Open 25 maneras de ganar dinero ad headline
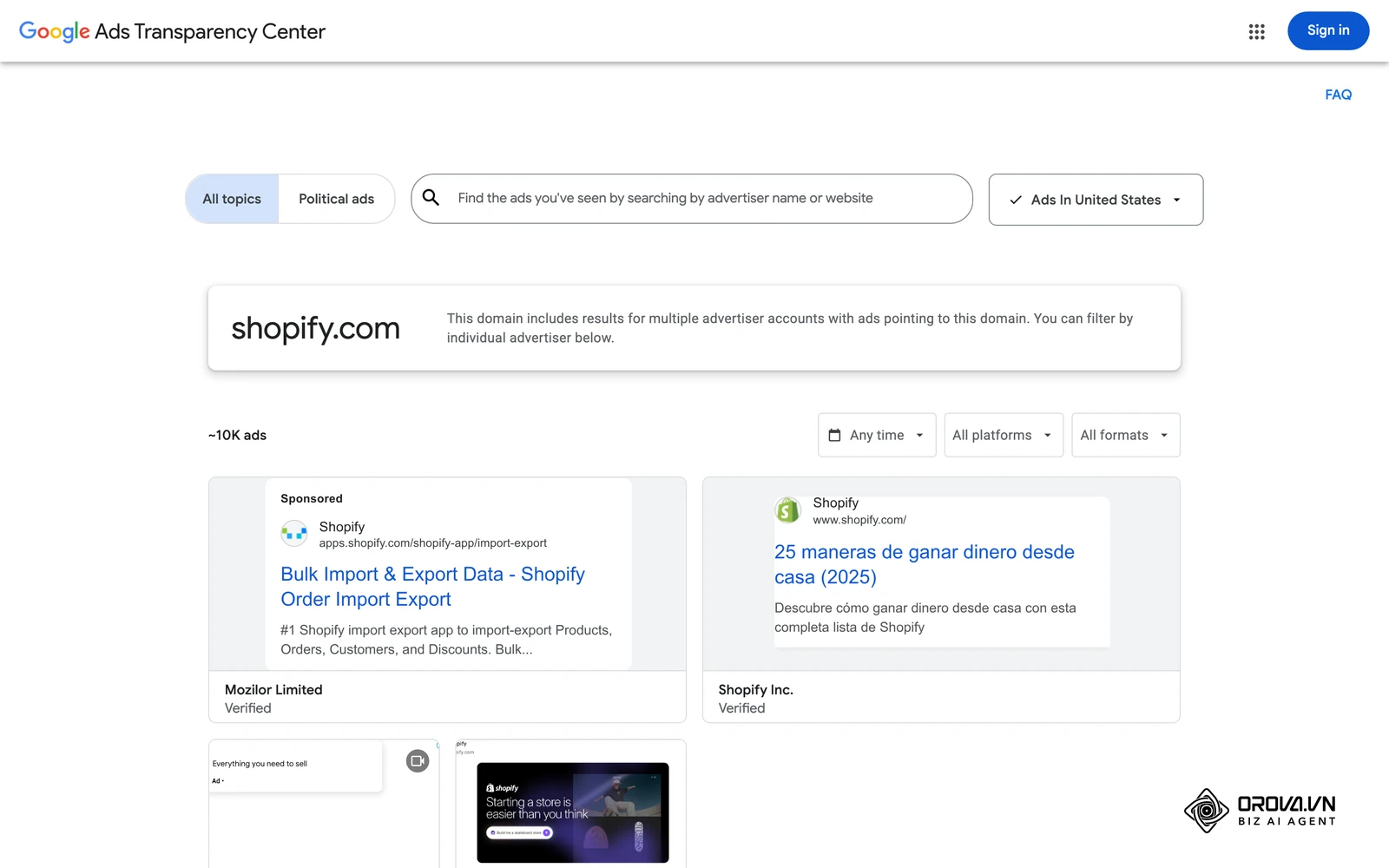This screenshot has height=868, width=1389. tap(925, 564)
